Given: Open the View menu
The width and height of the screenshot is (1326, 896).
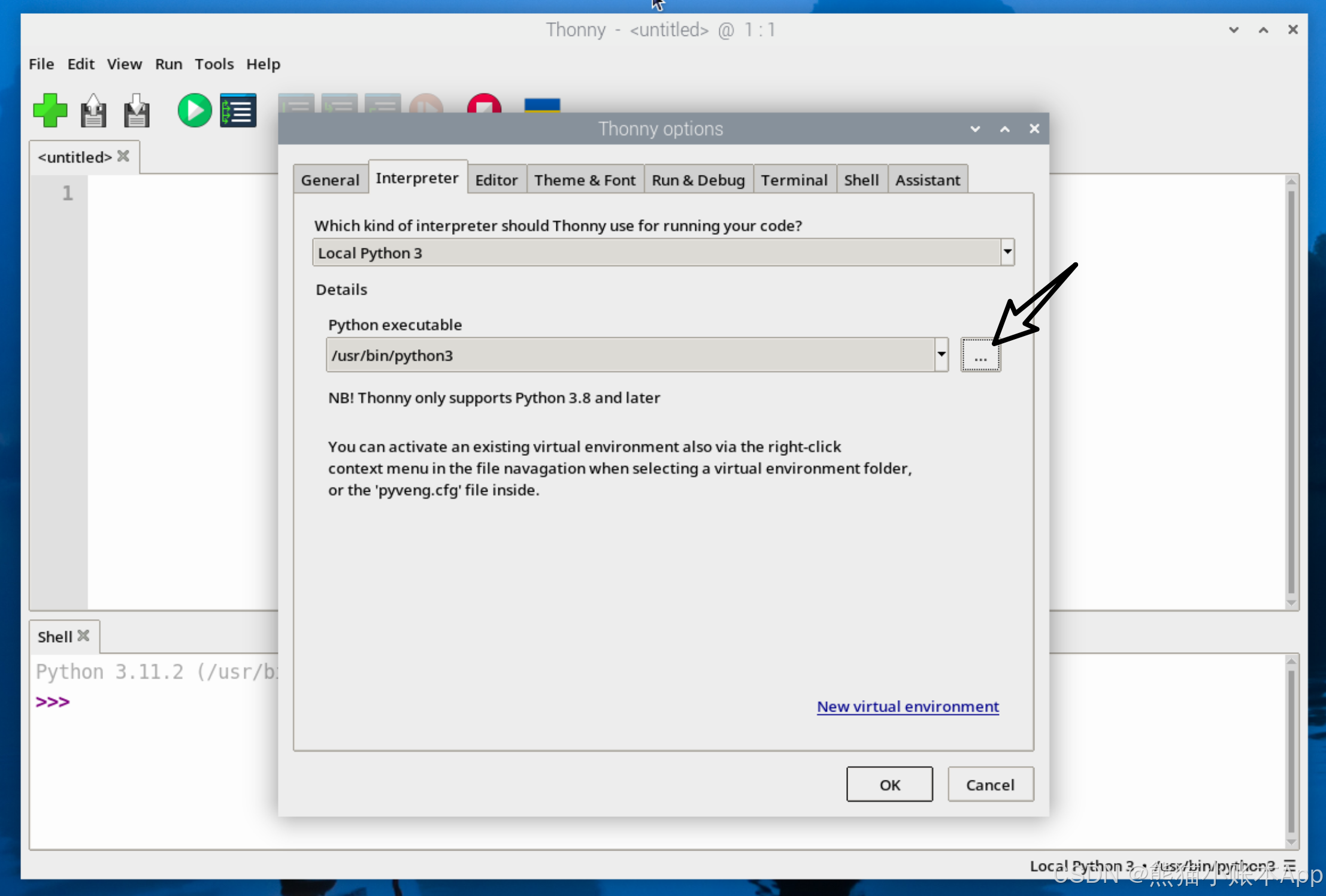Looking at the screenshot, I should click(125, 64).
